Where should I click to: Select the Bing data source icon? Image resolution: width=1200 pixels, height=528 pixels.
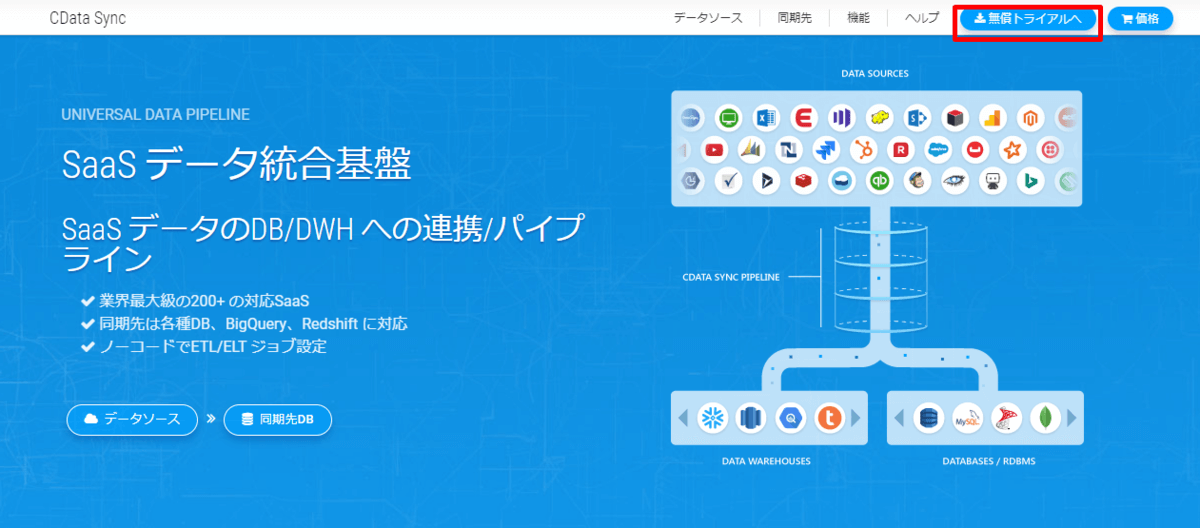1030,181
